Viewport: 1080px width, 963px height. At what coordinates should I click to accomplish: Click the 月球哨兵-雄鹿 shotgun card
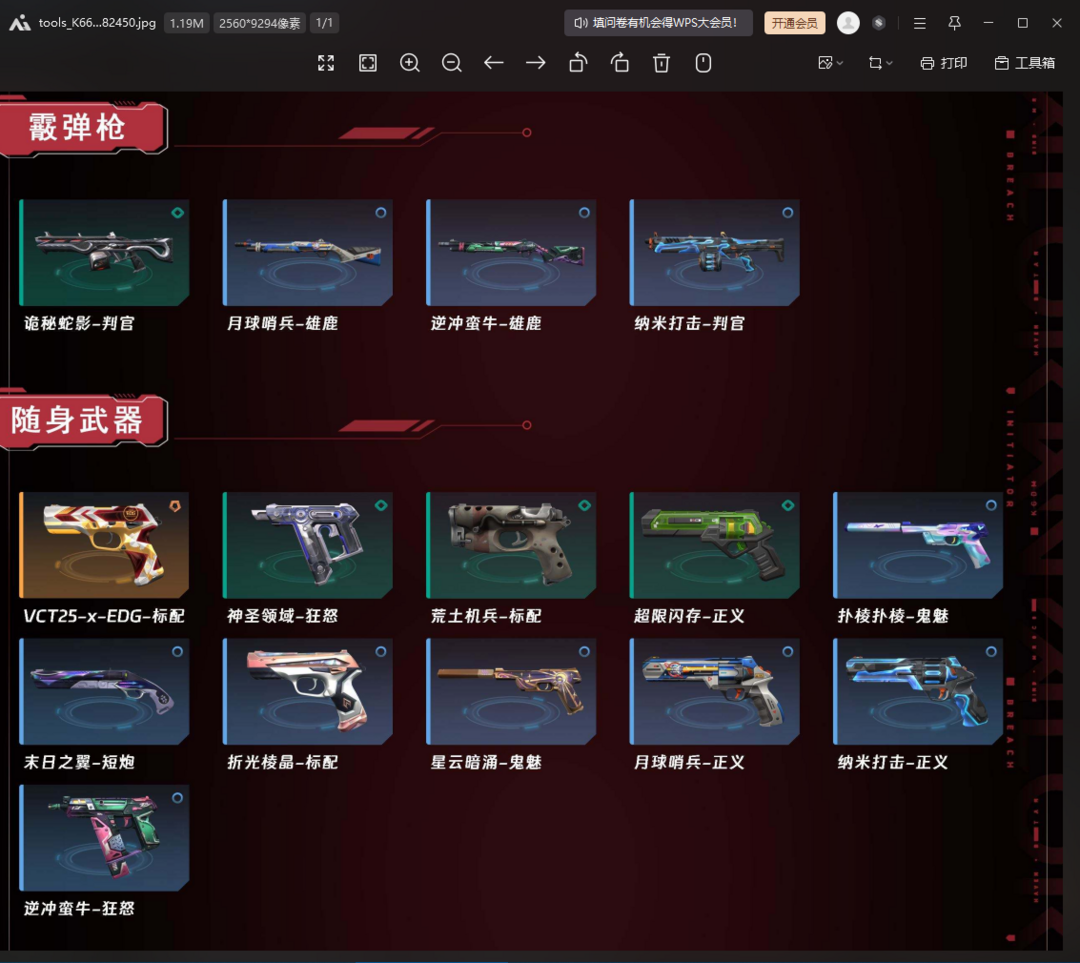(308, 253)
